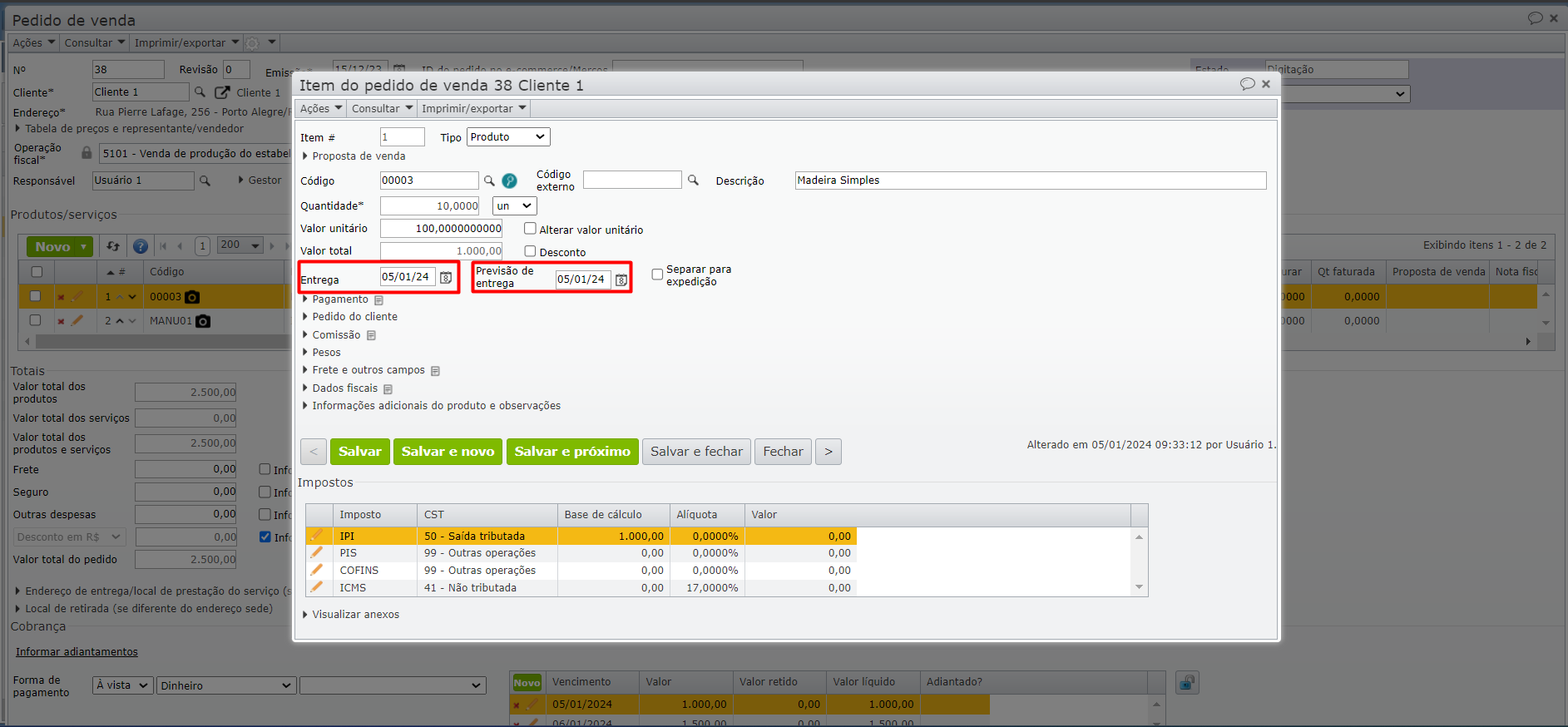Open help icon in products grid toolbar
1568x727 pixels.
pyautogui.click(x=141, y=246)
